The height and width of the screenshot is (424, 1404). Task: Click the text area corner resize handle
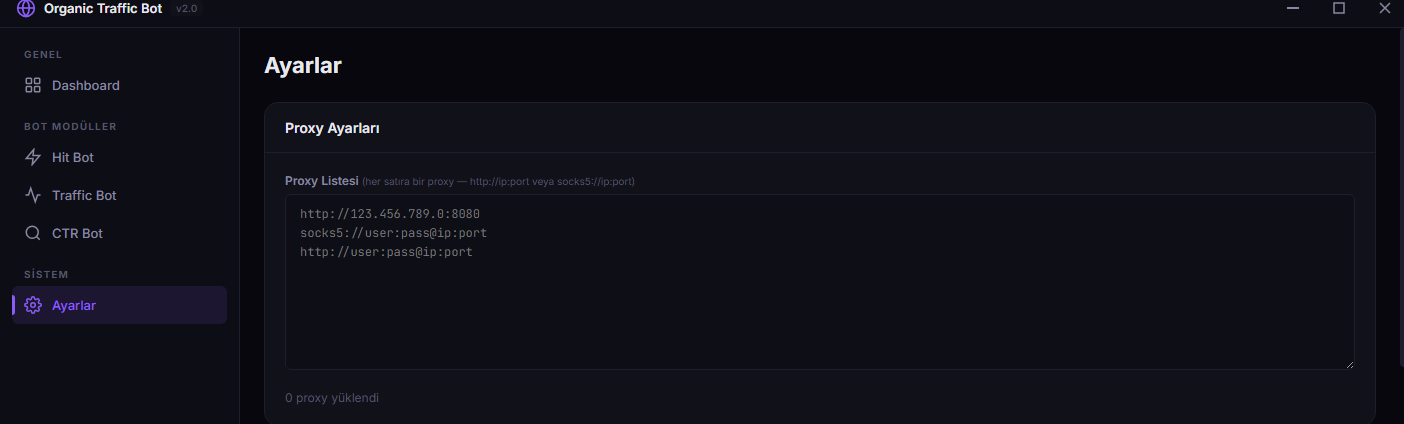[1349, 364]
